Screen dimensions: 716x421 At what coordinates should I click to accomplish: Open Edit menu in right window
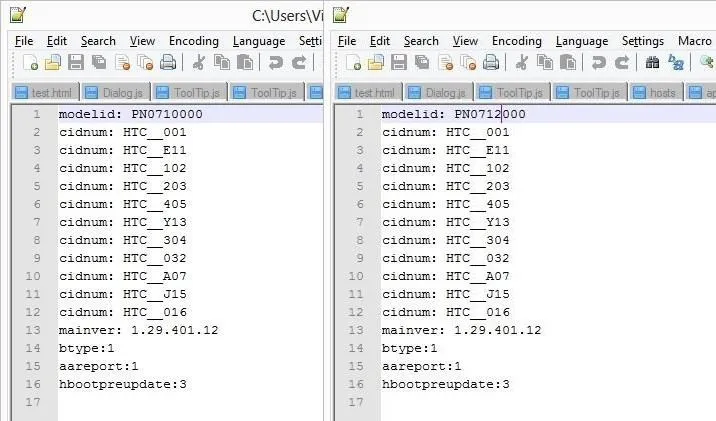coord(379,41)
